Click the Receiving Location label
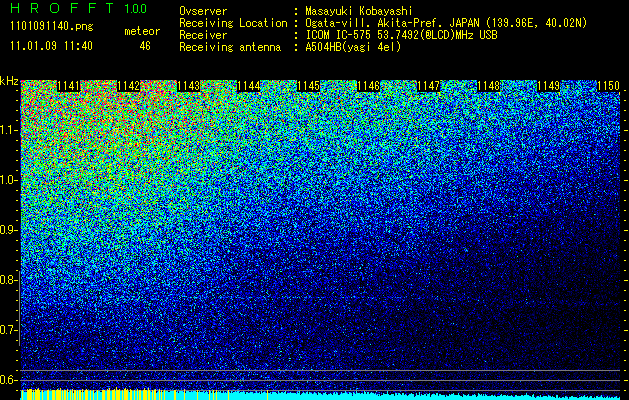629x400 pixels. 233,23
